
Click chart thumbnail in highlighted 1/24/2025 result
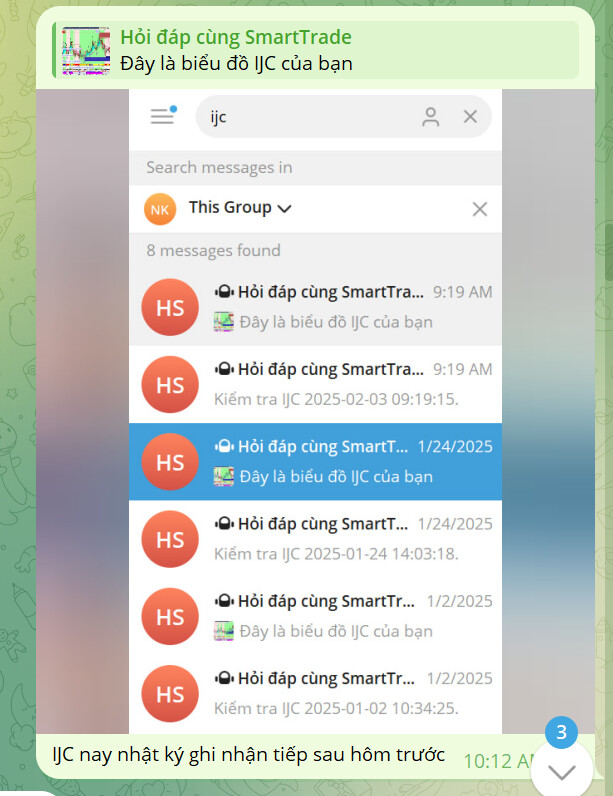(224, 476)
